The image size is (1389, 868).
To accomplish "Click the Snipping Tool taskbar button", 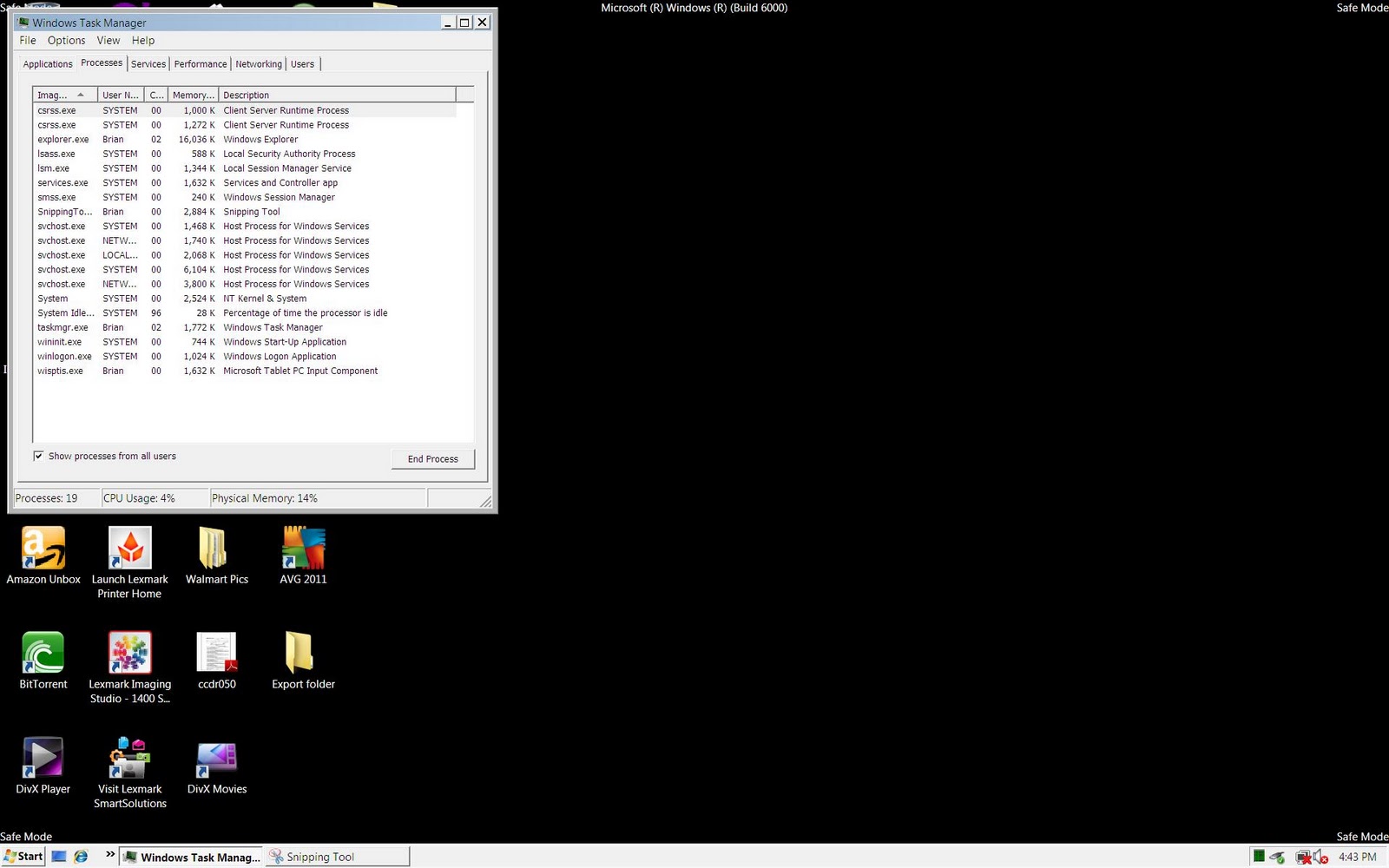I will tap(337, 857).
